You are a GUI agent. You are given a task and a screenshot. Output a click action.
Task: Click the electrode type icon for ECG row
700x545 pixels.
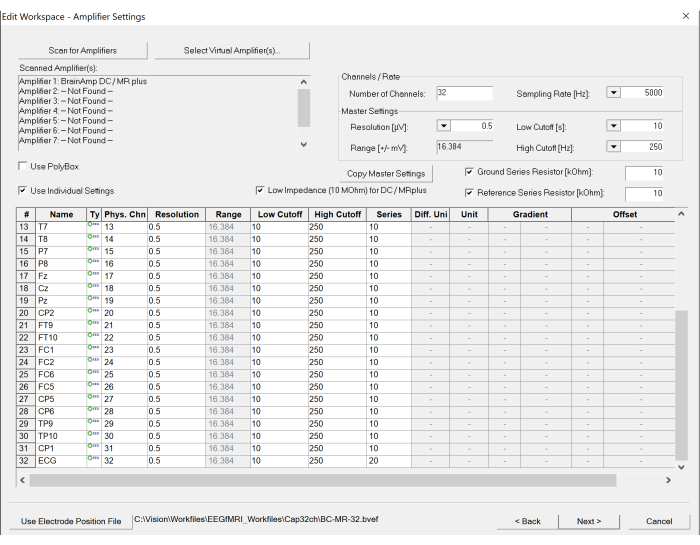point(93,458)
